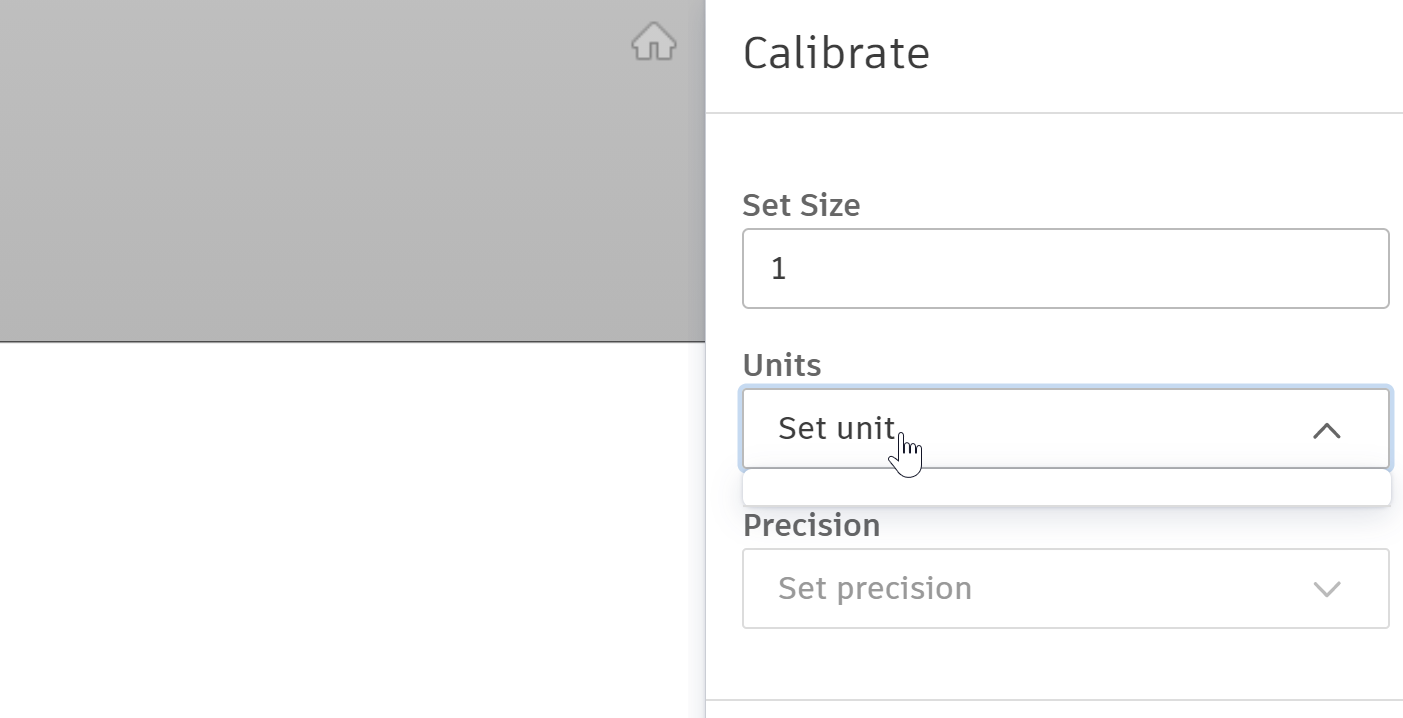This screenshot has width=1403, height=718.
Task: Collapse the Units dropdown using its up chevron
Action: click(x=1326, y=430)
